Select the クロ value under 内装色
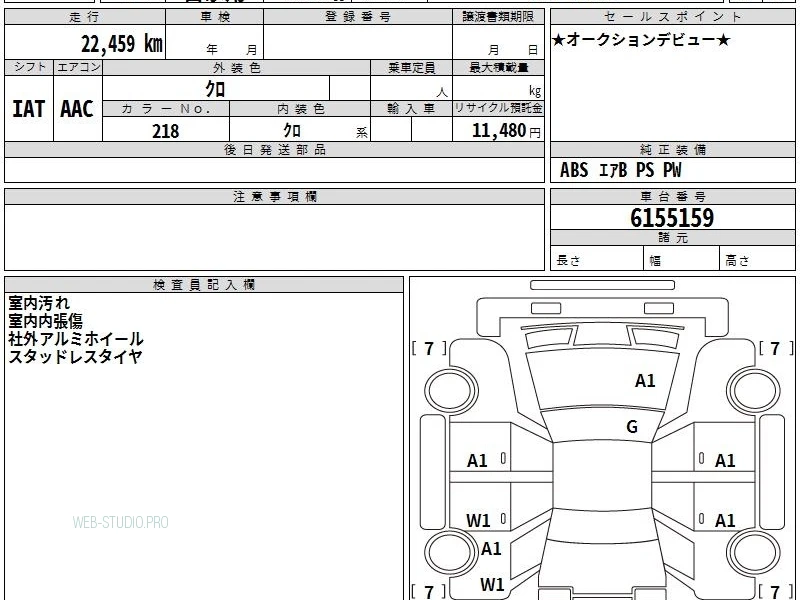The height and width of the screenshot is (600, 800). click(x=292, y=131)
